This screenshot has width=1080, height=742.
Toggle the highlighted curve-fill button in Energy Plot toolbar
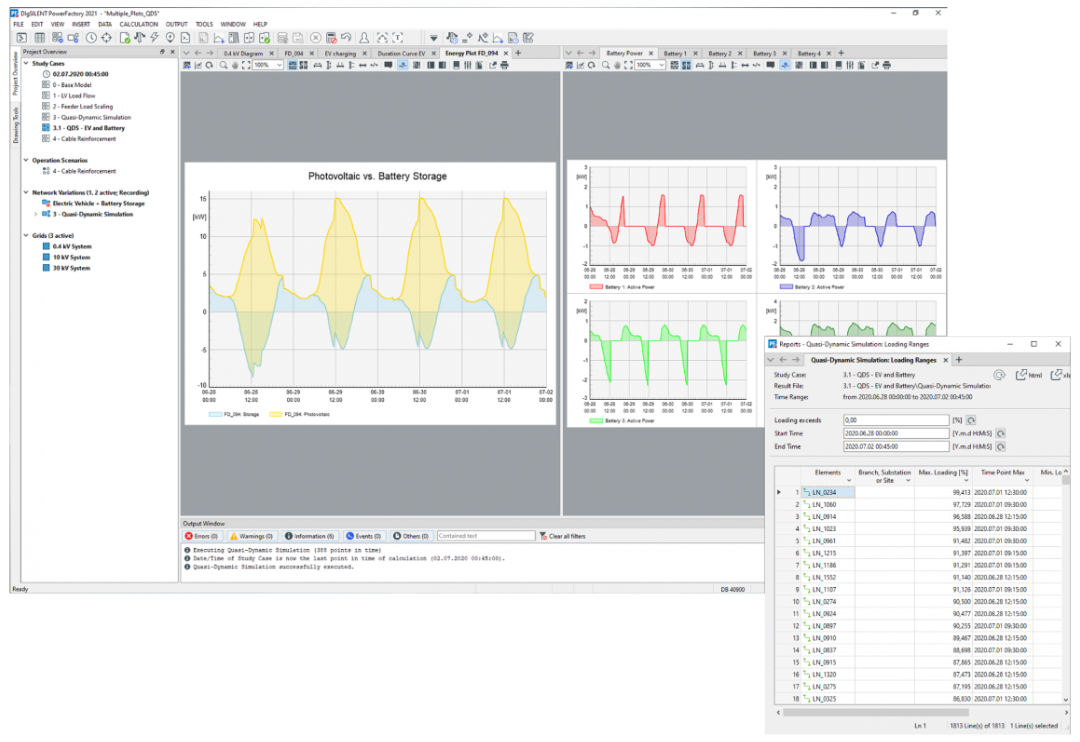tap(402, 65)
